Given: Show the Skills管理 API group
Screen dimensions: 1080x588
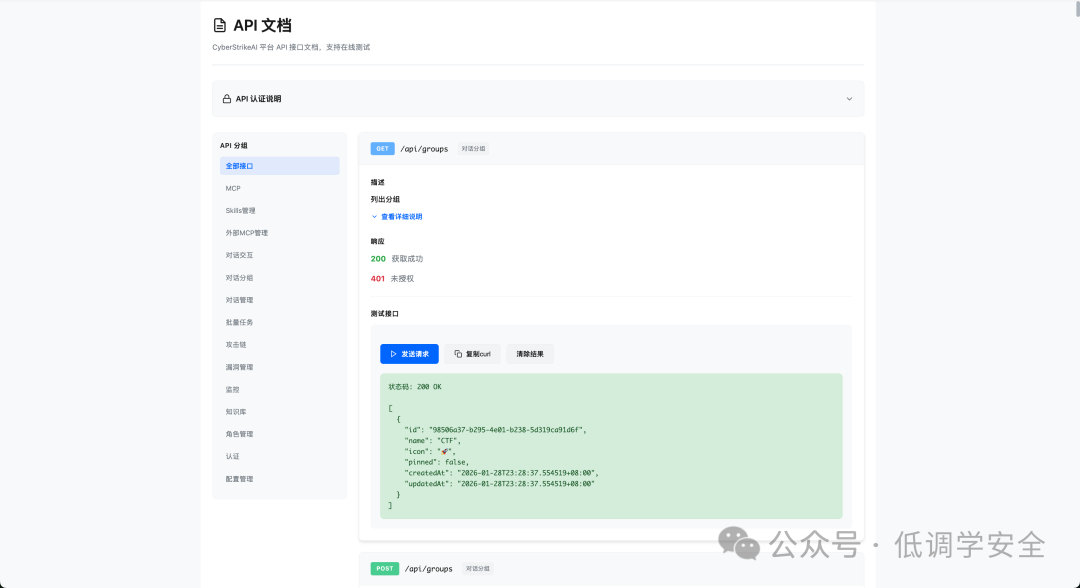Looking at the screenshot, I should coord(280,211).
